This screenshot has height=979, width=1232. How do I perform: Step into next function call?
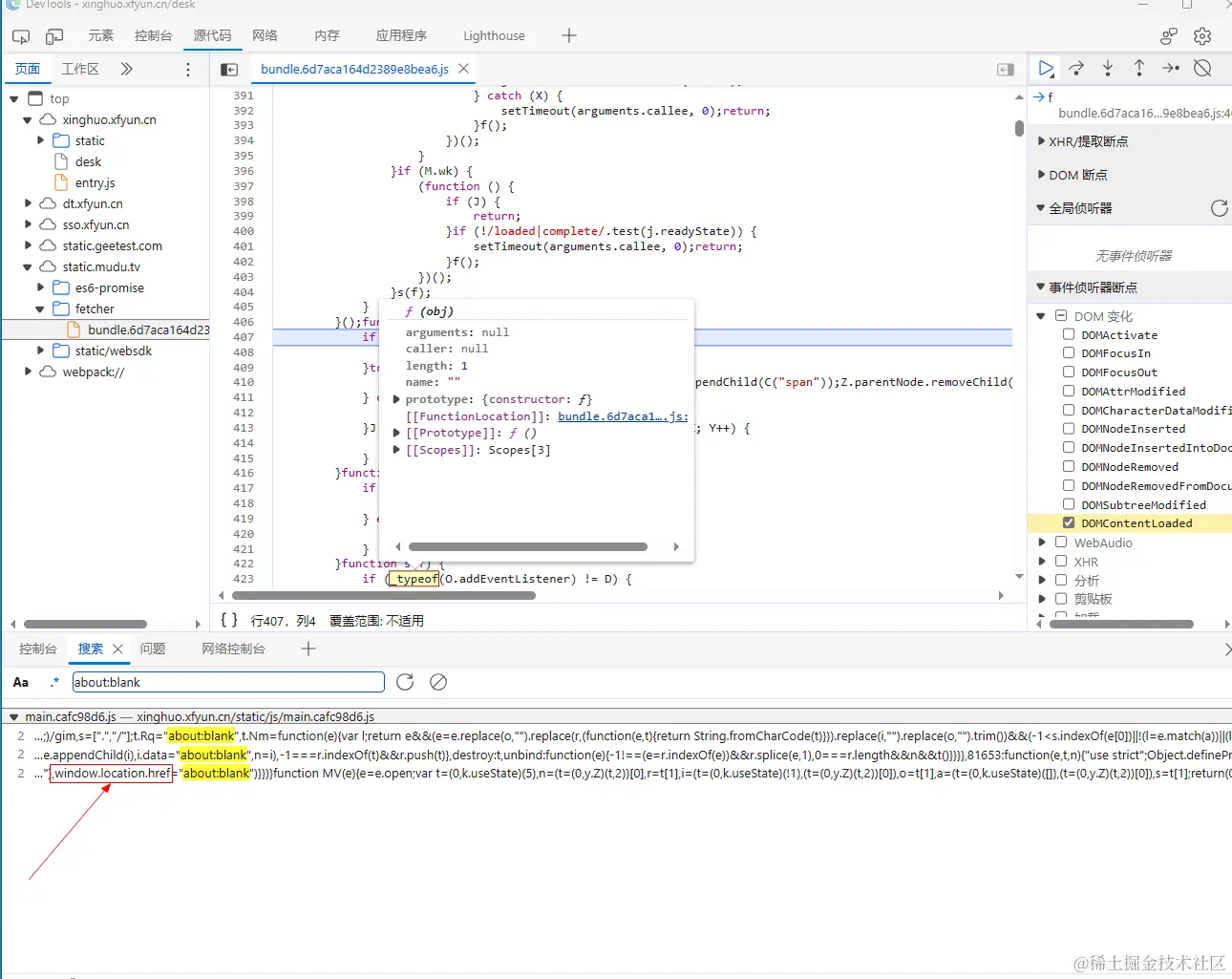[1108, 68]
